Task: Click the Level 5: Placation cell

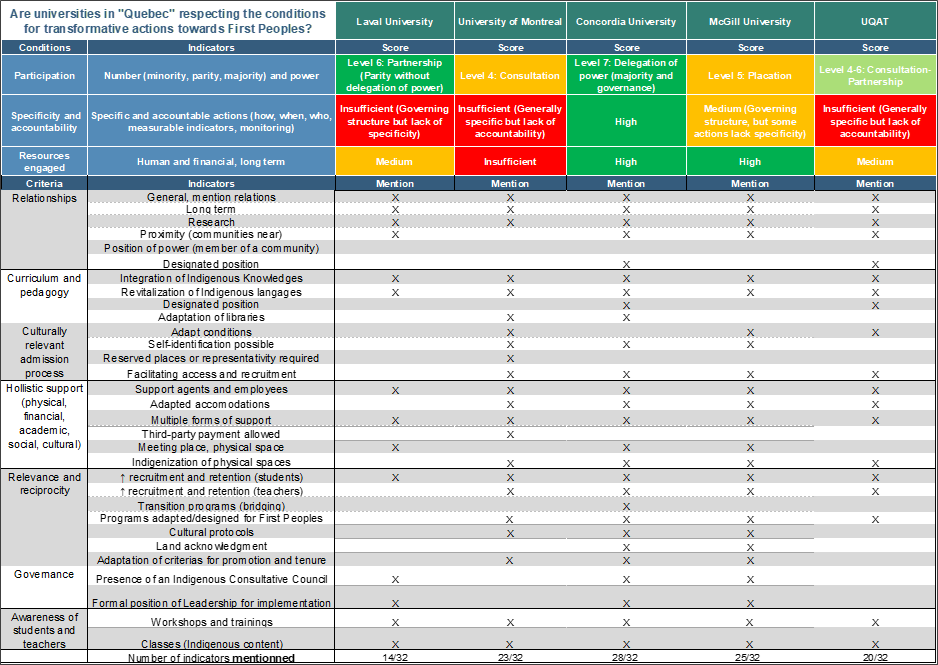Action: tap(750, 76)
